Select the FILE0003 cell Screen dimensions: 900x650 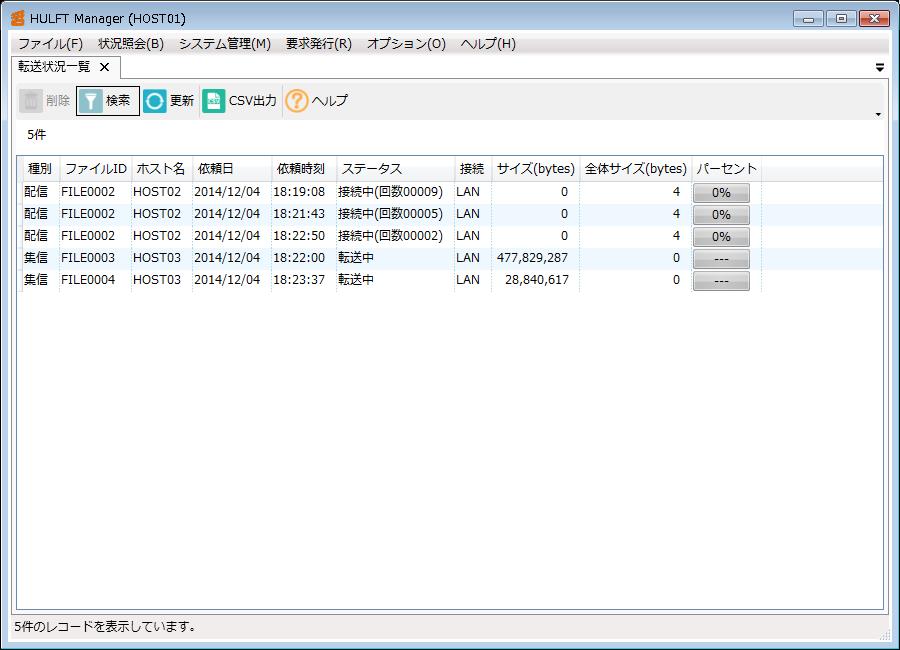click(88, 258)
